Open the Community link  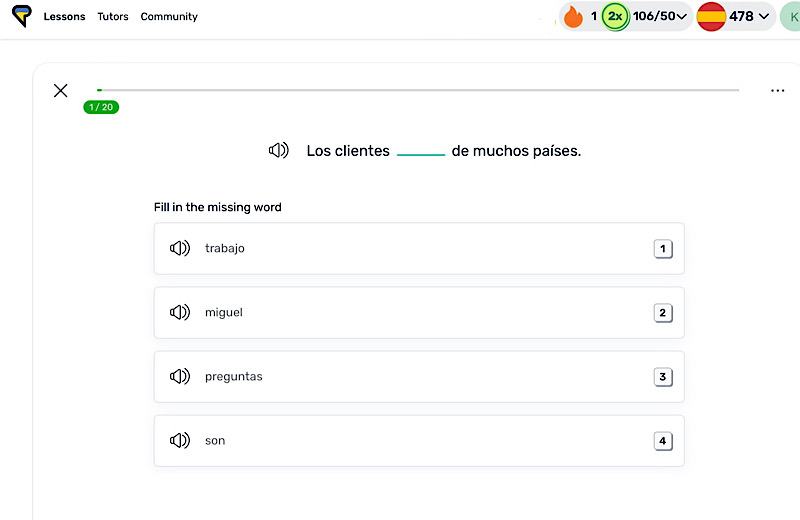point(169,16)
